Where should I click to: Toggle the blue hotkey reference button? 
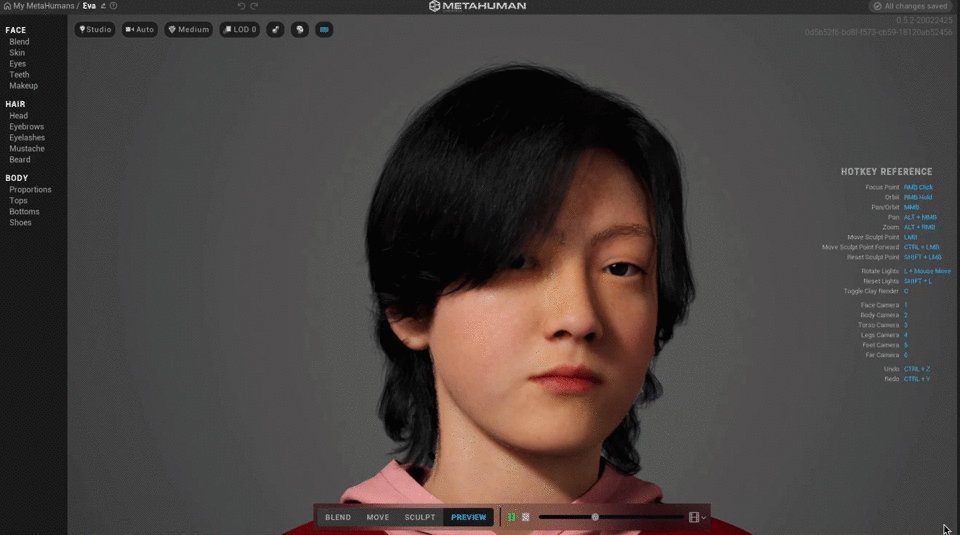click(x=324, y=29)
